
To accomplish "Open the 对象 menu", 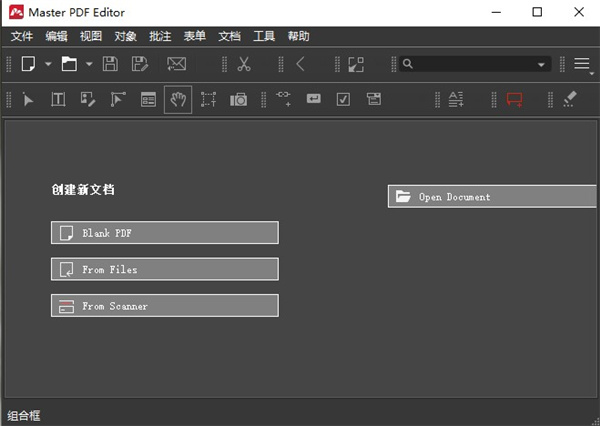I will (126, 36).
